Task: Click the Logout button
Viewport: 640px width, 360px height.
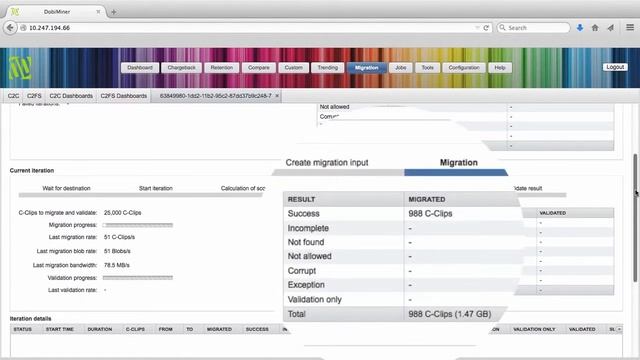Action: [615, 67]
